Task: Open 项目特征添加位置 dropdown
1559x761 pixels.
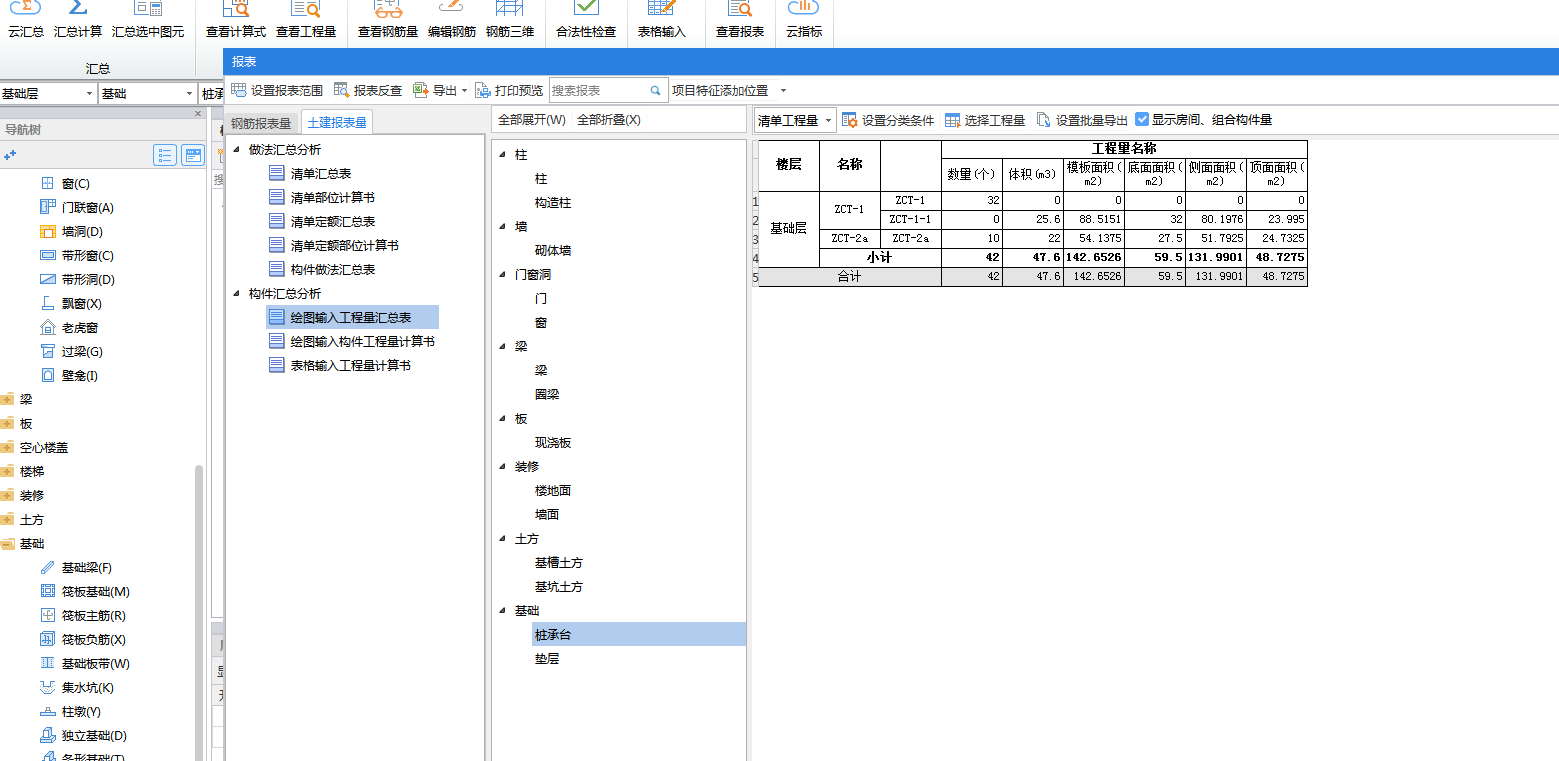Action: [x=783, y=91]
